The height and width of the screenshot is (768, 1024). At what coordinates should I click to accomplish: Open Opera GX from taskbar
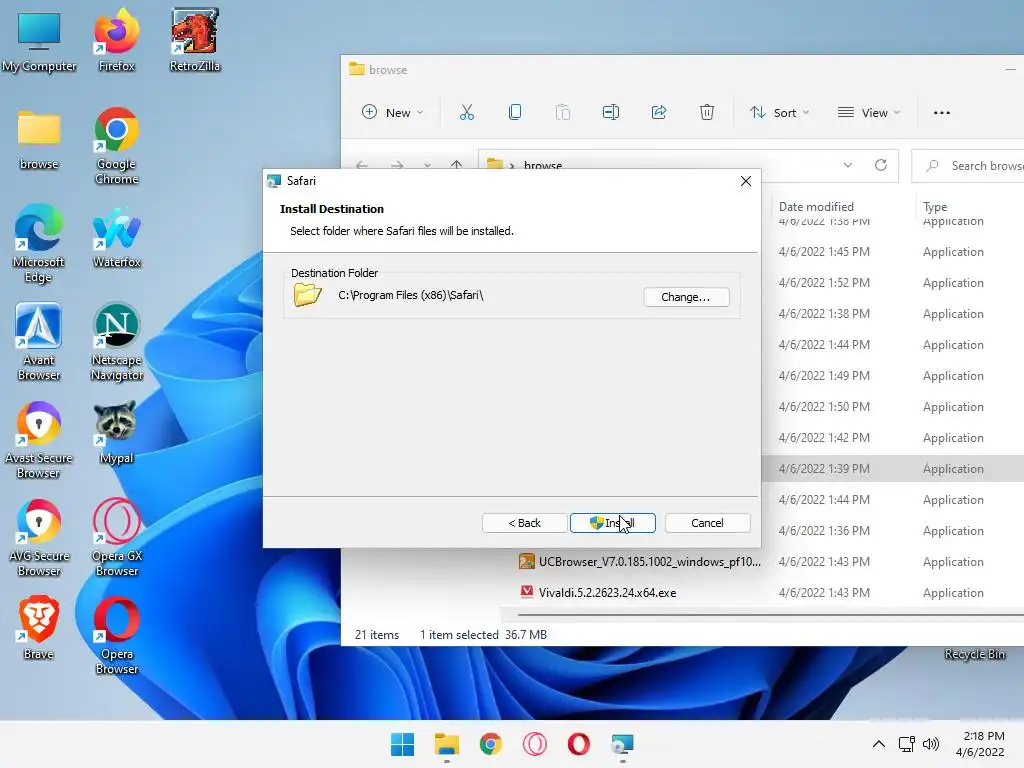click(535, 744)
